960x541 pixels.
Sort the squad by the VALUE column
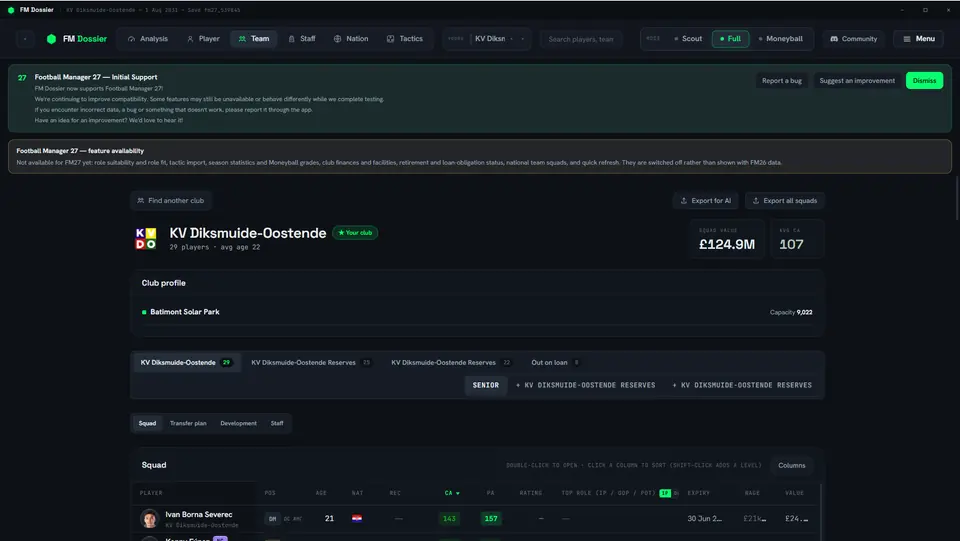(794, 493)
